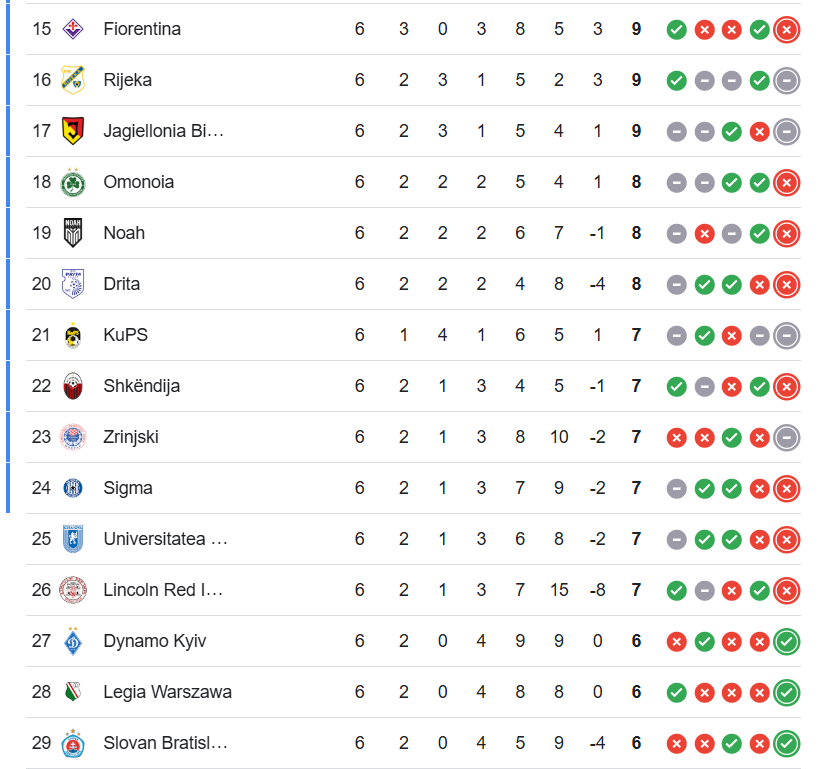
Task: Click the Fiorentina club crest
Action: coord(73,29)
